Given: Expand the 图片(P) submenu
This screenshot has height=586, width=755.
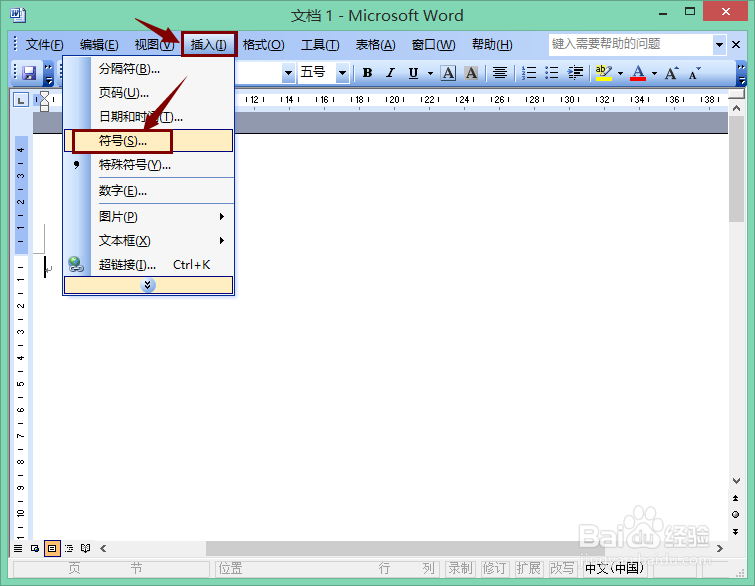Looking at the screenshot, I should coord(148,217).
